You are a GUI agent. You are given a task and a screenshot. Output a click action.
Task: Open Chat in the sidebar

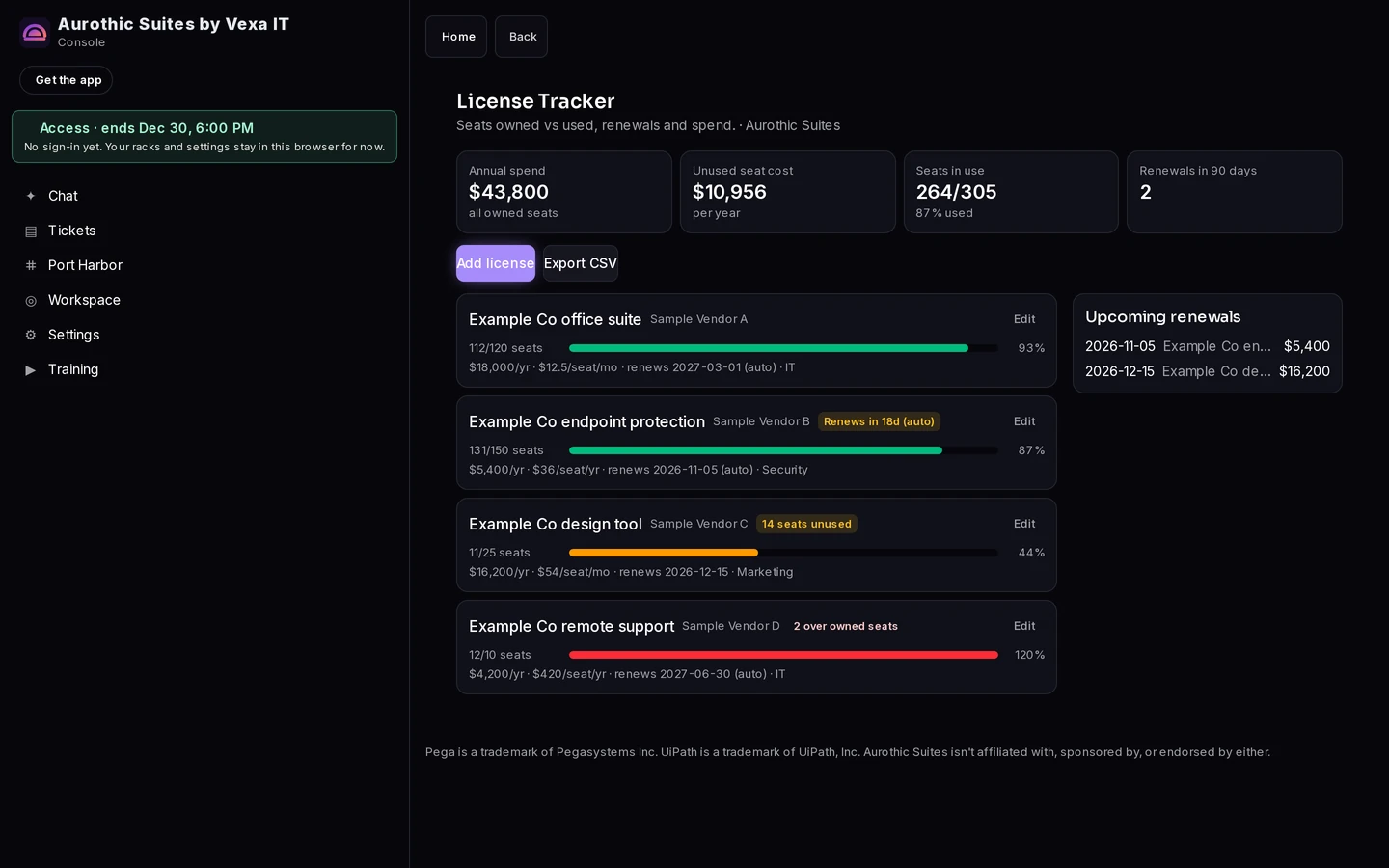tap(63, 196)
